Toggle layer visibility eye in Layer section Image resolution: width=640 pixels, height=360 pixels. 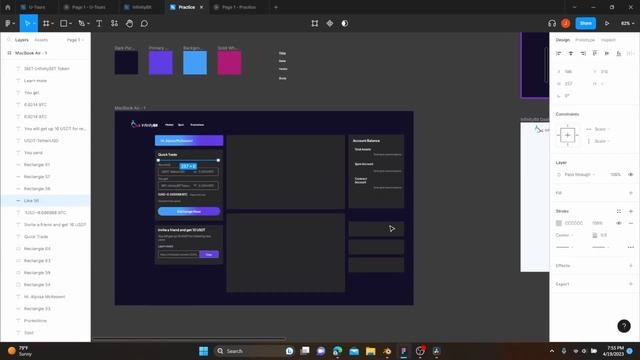click(x=631, y=175)
